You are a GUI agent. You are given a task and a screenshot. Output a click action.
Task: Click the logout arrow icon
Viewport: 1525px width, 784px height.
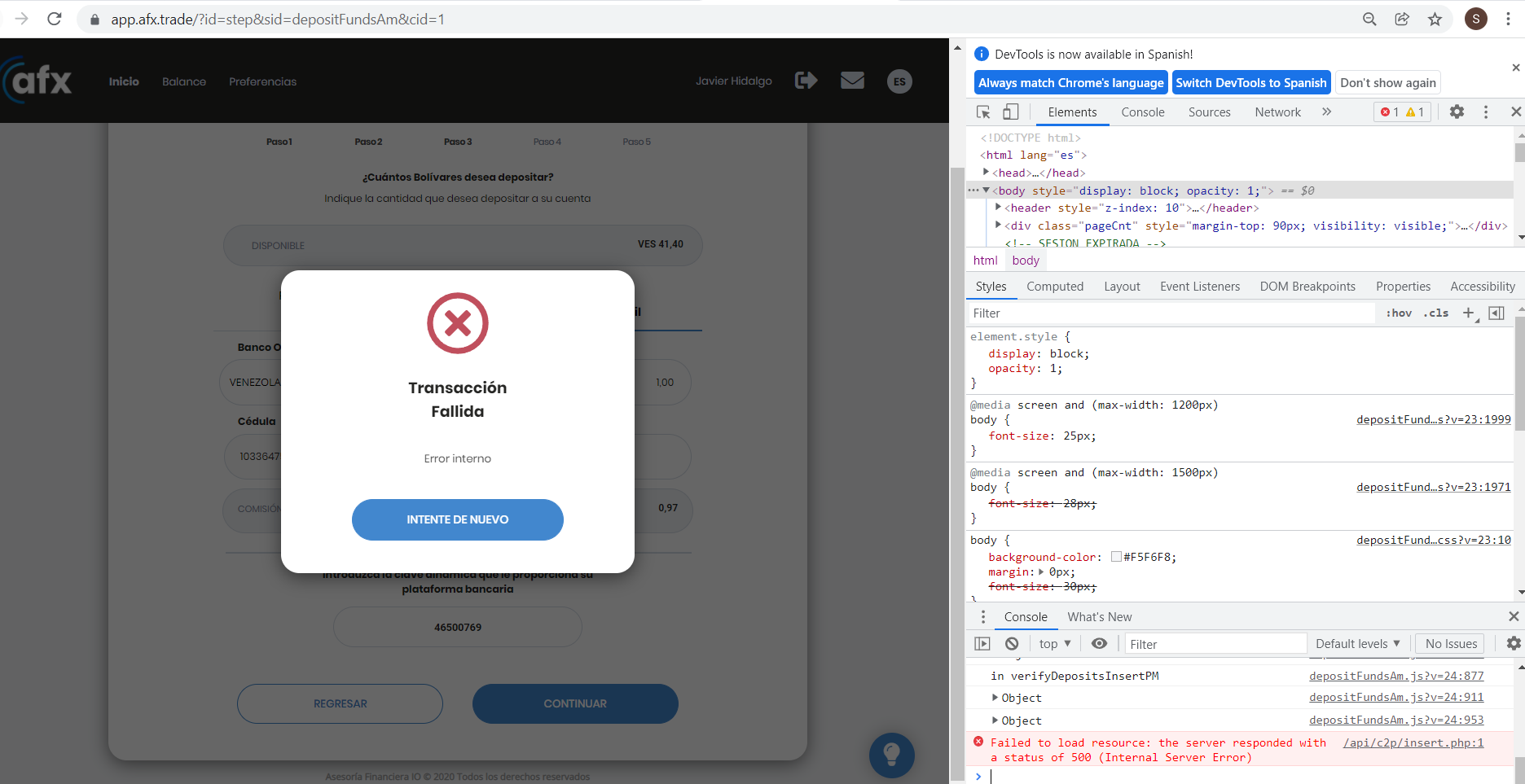806,81
